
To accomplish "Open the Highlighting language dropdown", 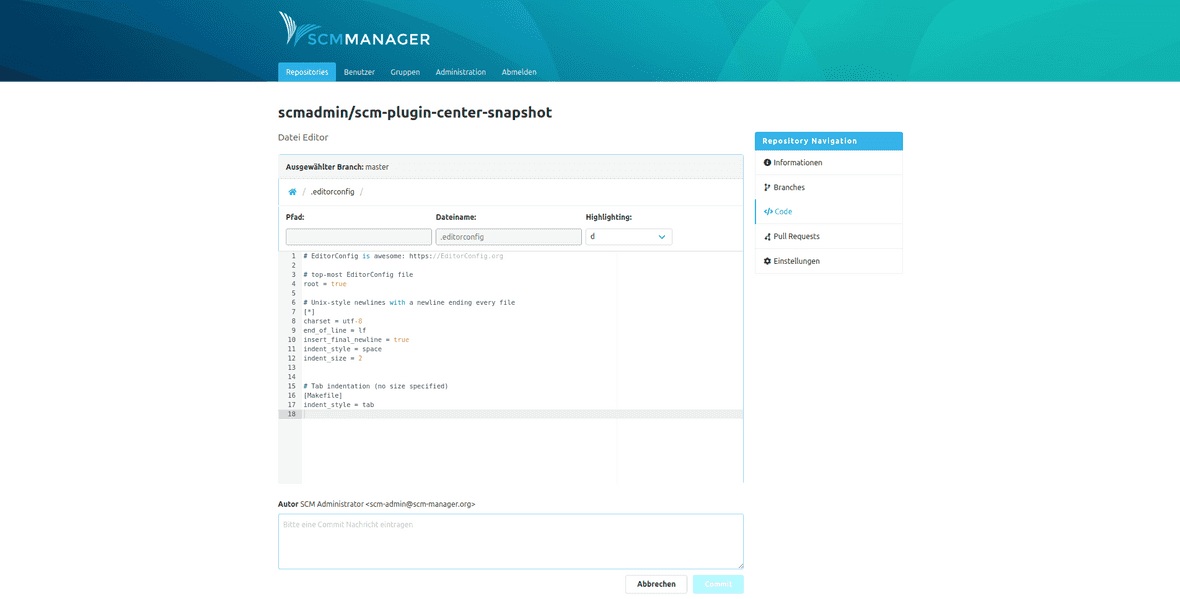I will 630,236.
